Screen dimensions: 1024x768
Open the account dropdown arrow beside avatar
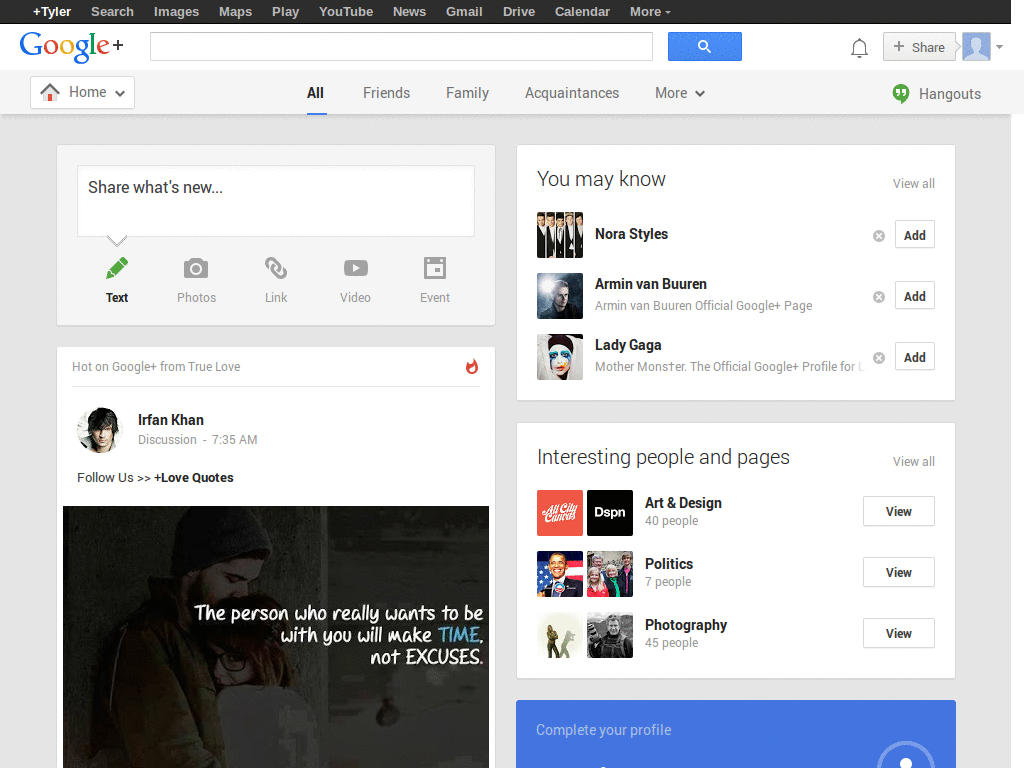(x=999, y=47)
